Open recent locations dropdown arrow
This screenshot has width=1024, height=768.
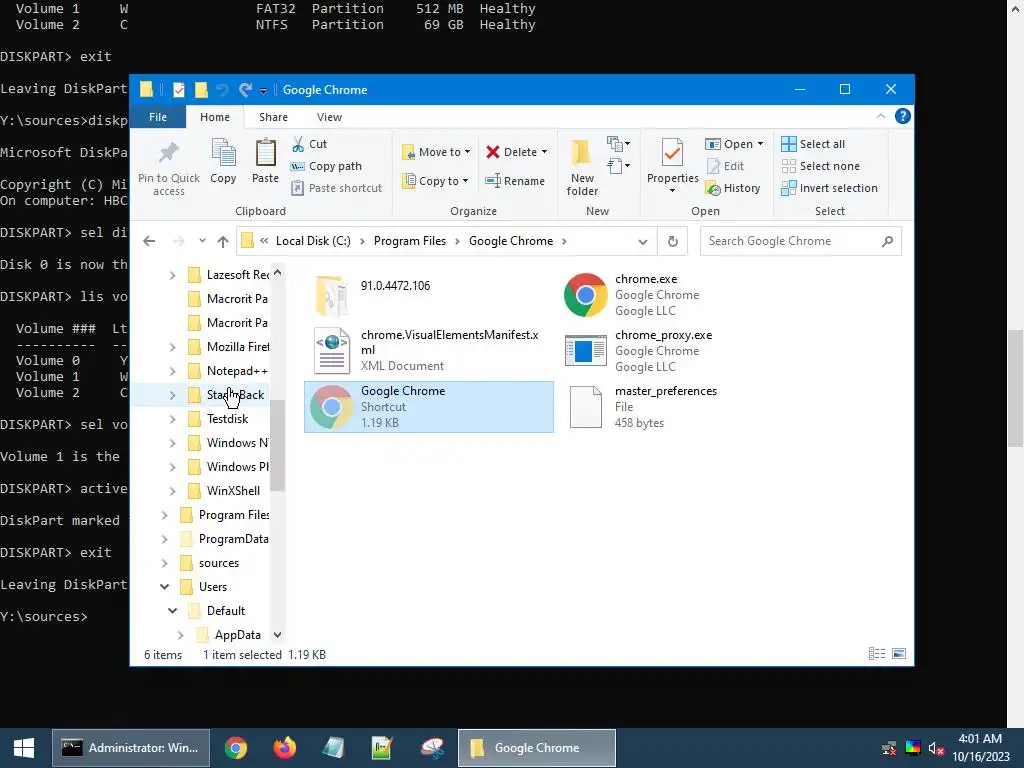tap(202, 241)
